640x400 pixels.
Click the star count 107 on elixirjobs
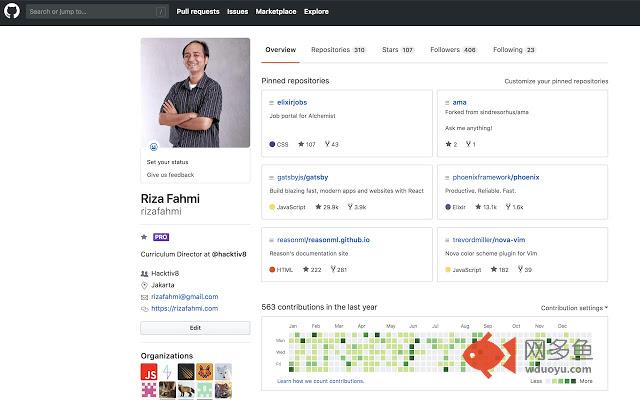307,144
